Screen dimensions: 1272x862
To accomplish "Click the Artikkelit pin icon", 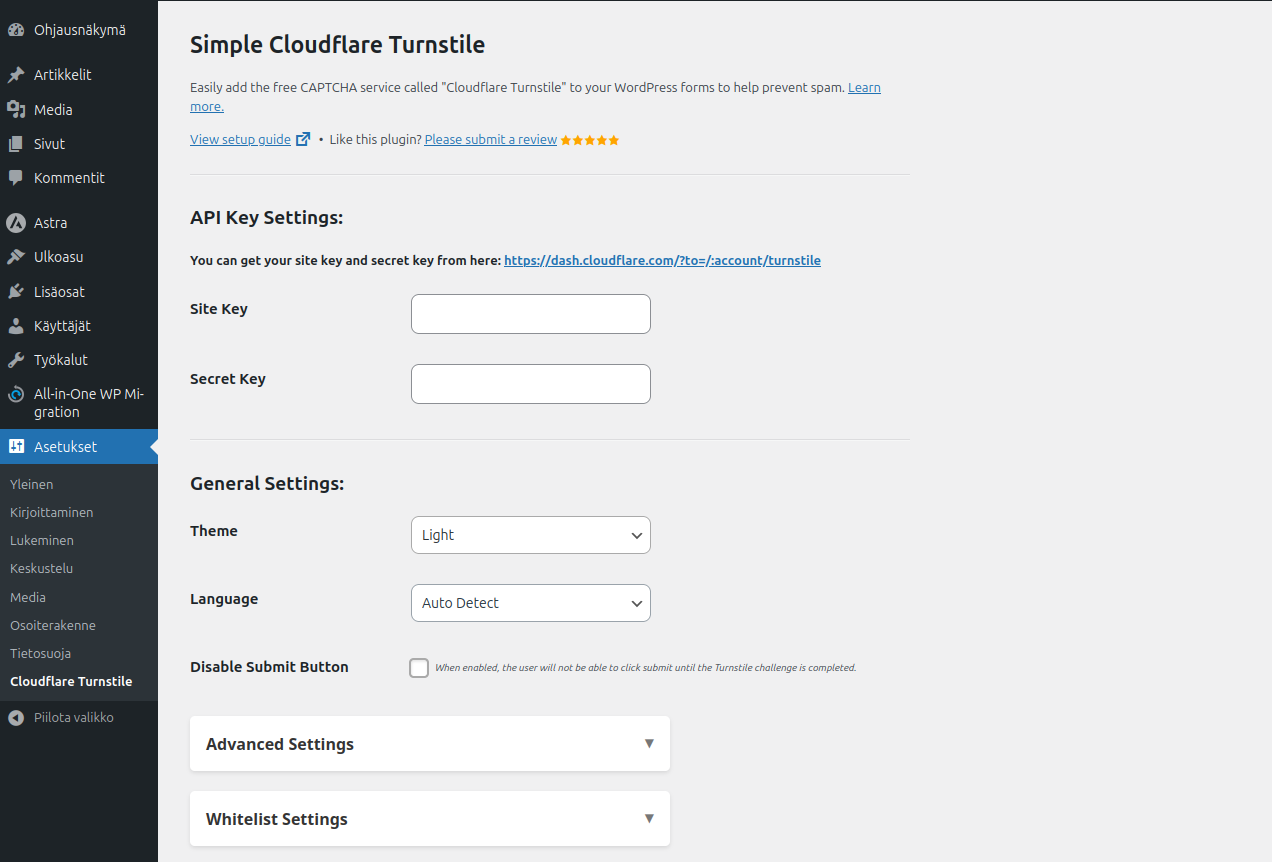I will point(16,75).
